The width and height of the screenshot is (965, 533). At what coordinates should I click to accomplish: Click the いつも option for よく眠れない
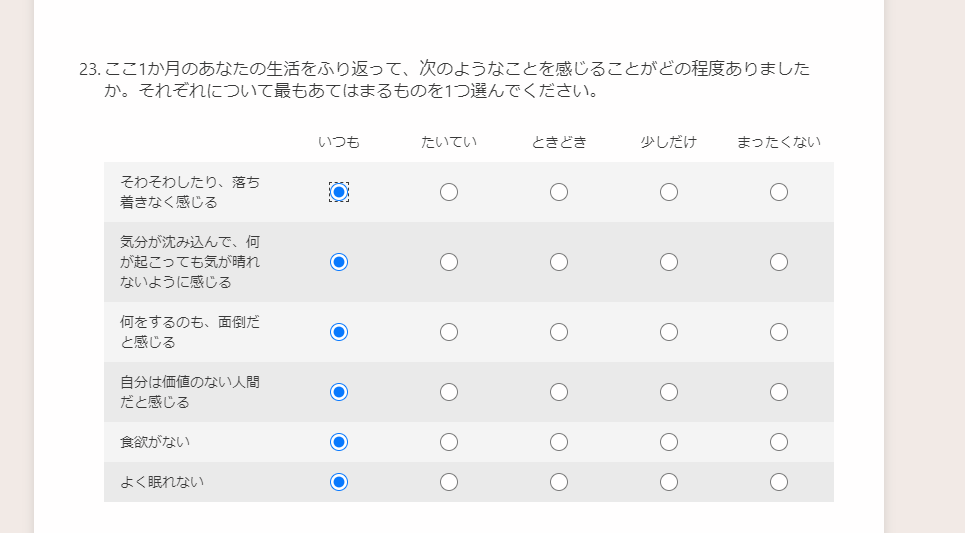tap(339, 482)
